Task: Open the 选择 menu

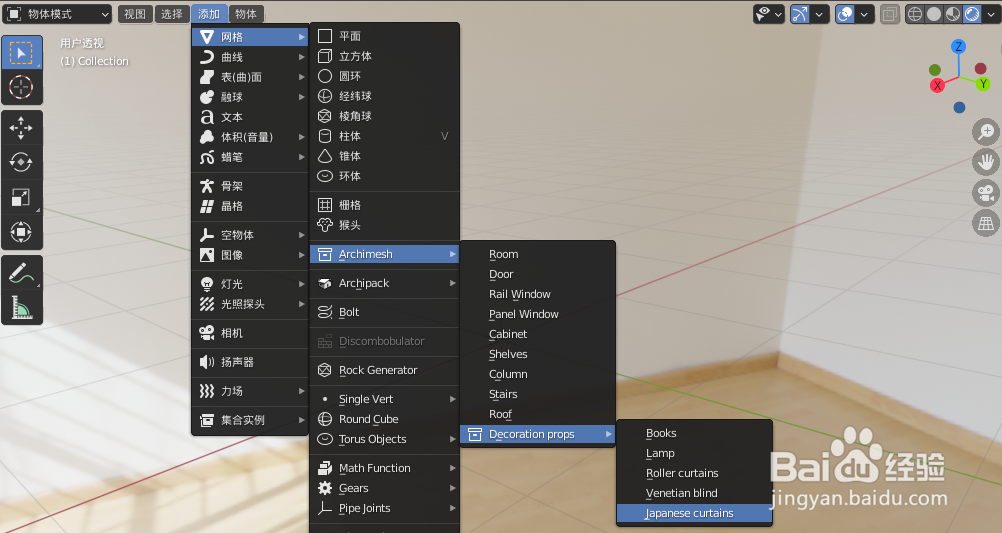Action: click(x=172, y=14)
